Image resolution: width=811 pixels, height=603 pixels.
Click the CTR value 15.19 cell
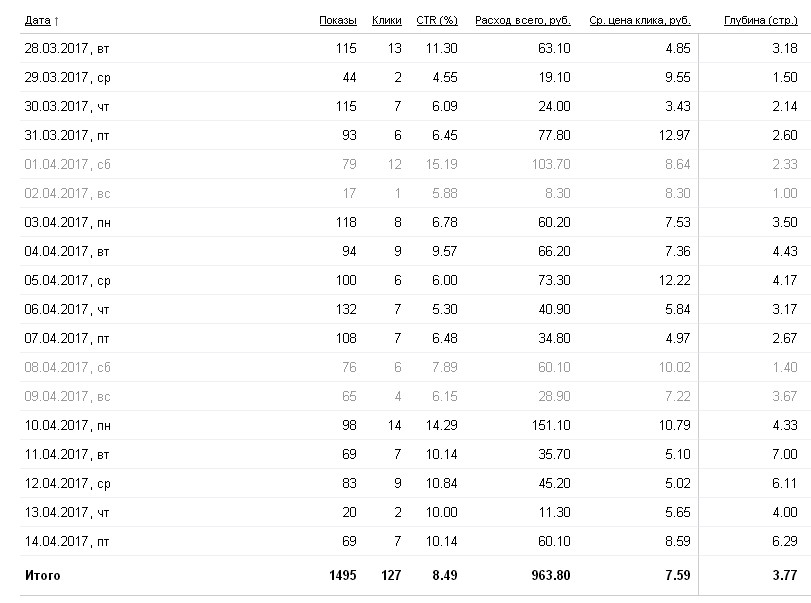click(x=443, y=164)
